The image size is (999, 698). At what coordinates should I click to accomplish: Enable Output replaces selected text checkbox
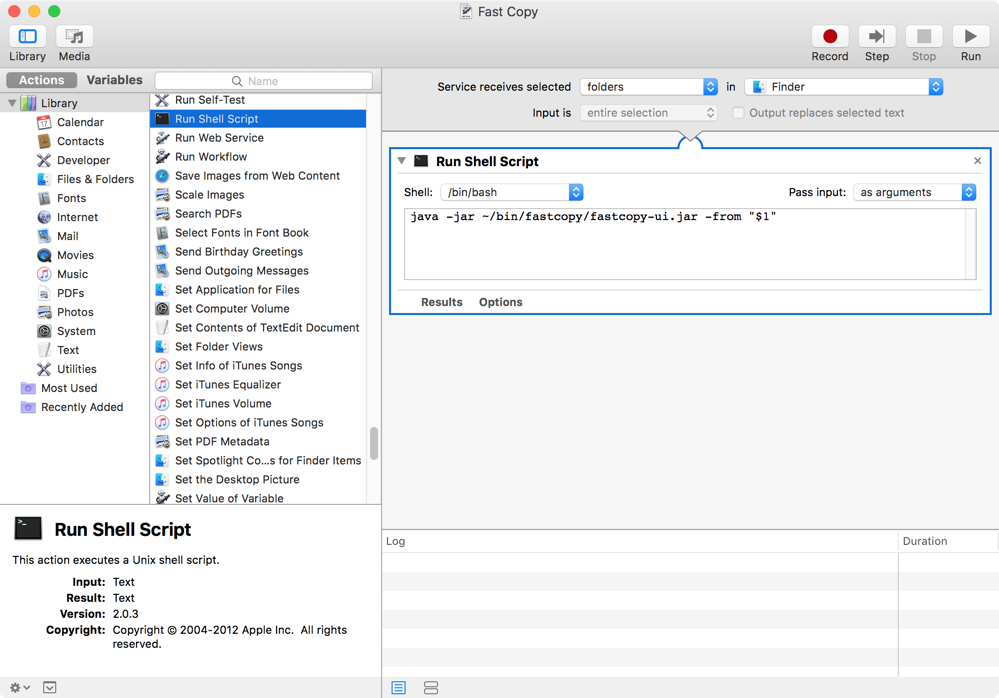pos(738,113)
